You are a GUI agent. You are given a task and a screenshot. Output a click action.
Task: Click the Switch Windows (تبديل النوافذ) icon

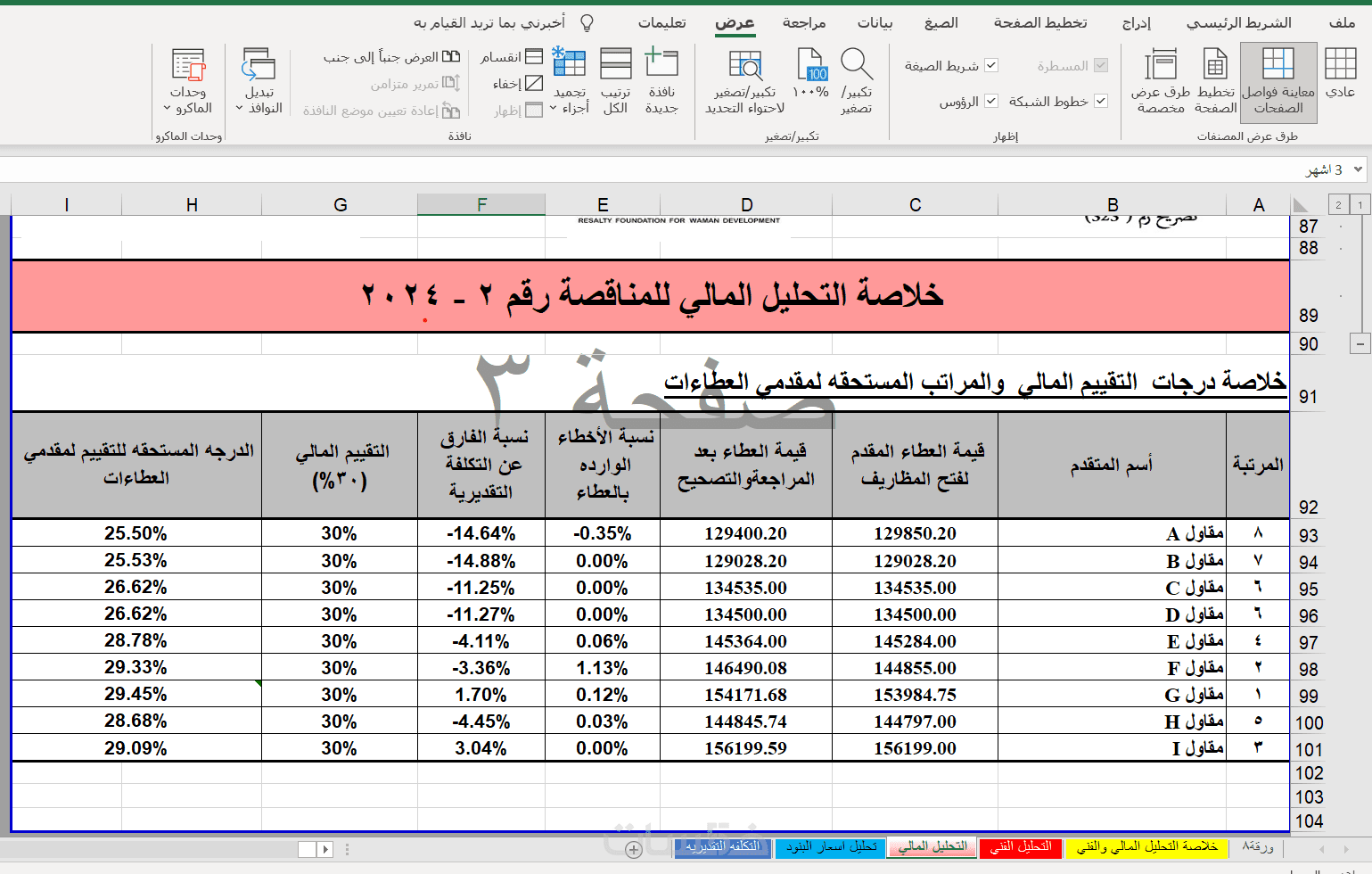(259, 65)
